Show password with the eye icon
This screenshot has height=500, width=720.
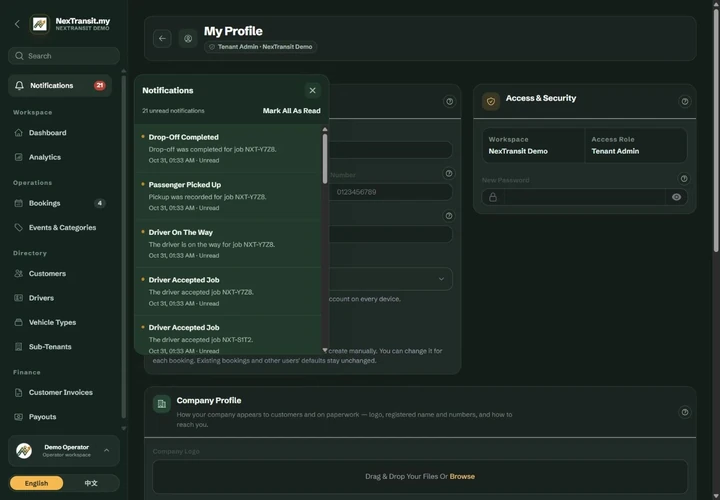click(676, 197)
